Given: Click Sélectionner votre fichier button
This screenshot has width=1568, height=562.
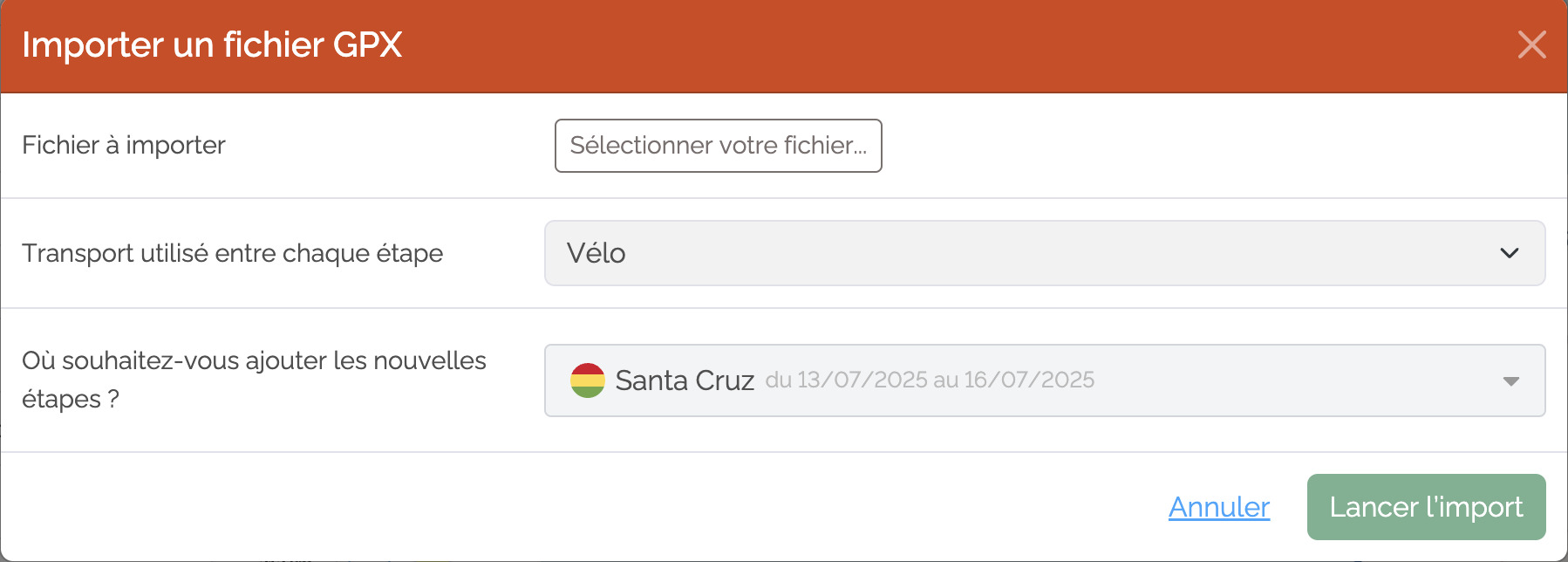Looking at the screenshot, I should pos(719,146).
